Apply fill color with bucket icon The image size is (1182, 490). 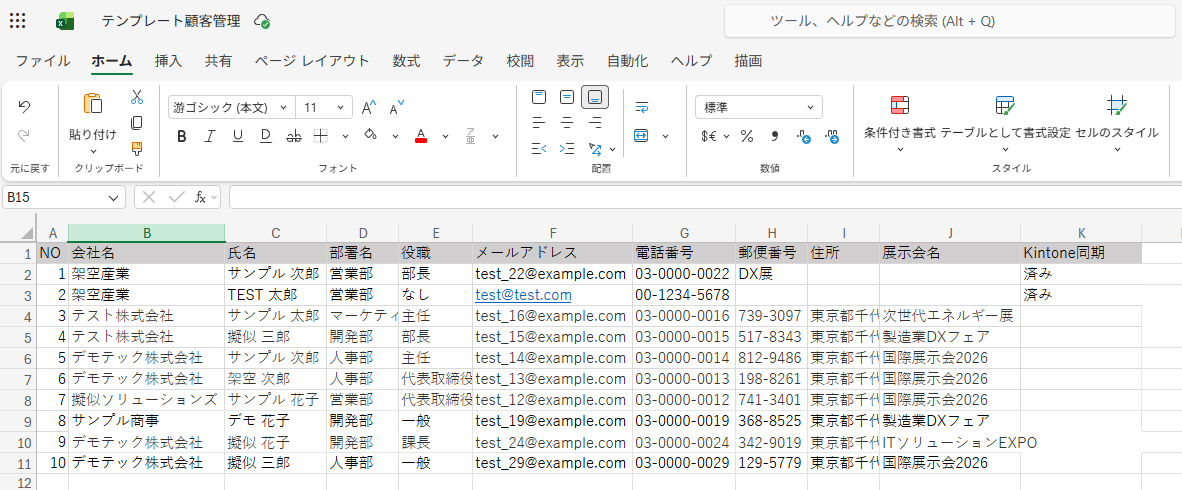370,136
